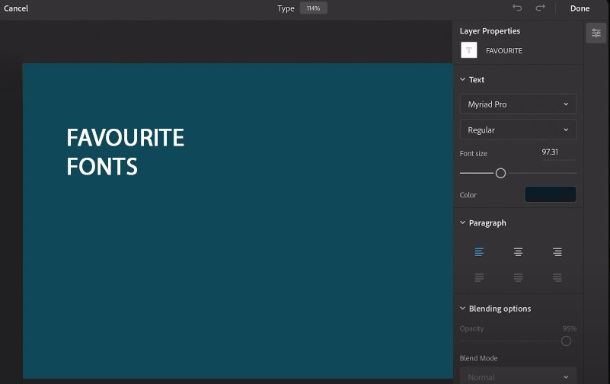Click the Font size label
Image resolution: width=610 pixels, height=384 pixels.
(x=473, y=153)
